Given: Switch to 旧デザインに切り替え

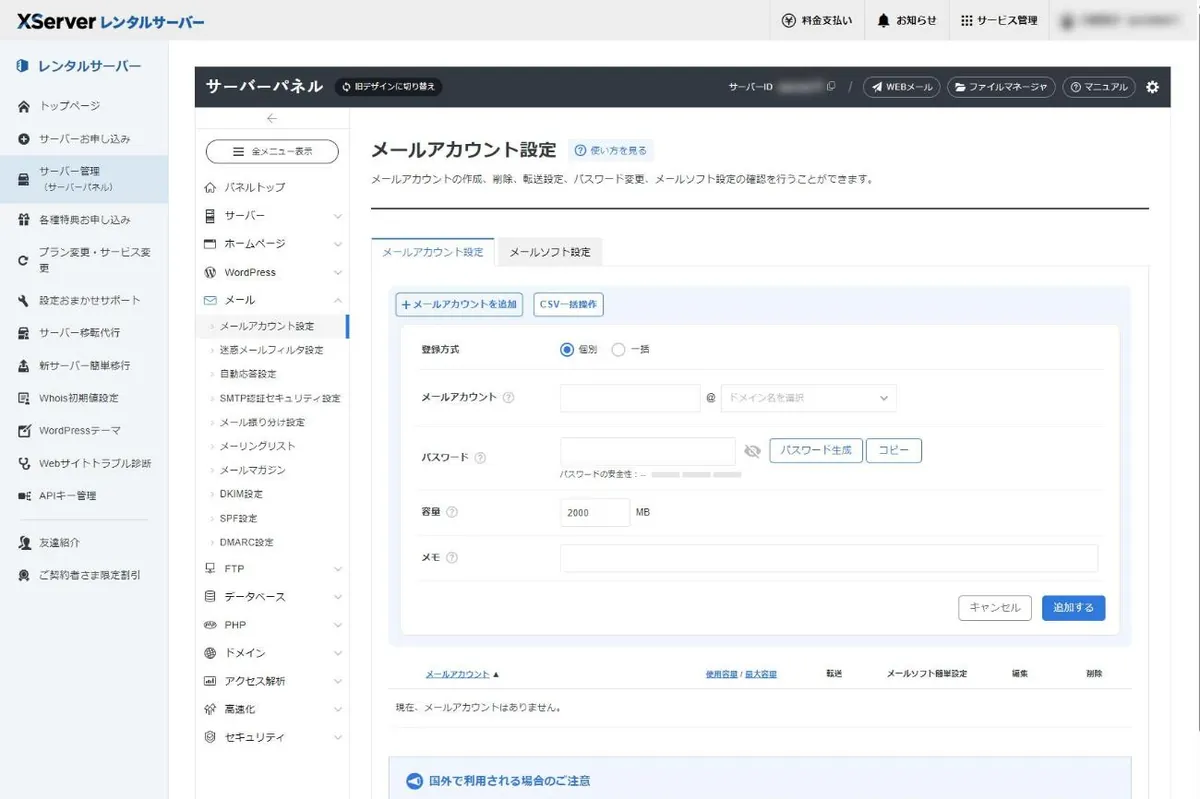Looking at the screenshot, I should (388, 87).
